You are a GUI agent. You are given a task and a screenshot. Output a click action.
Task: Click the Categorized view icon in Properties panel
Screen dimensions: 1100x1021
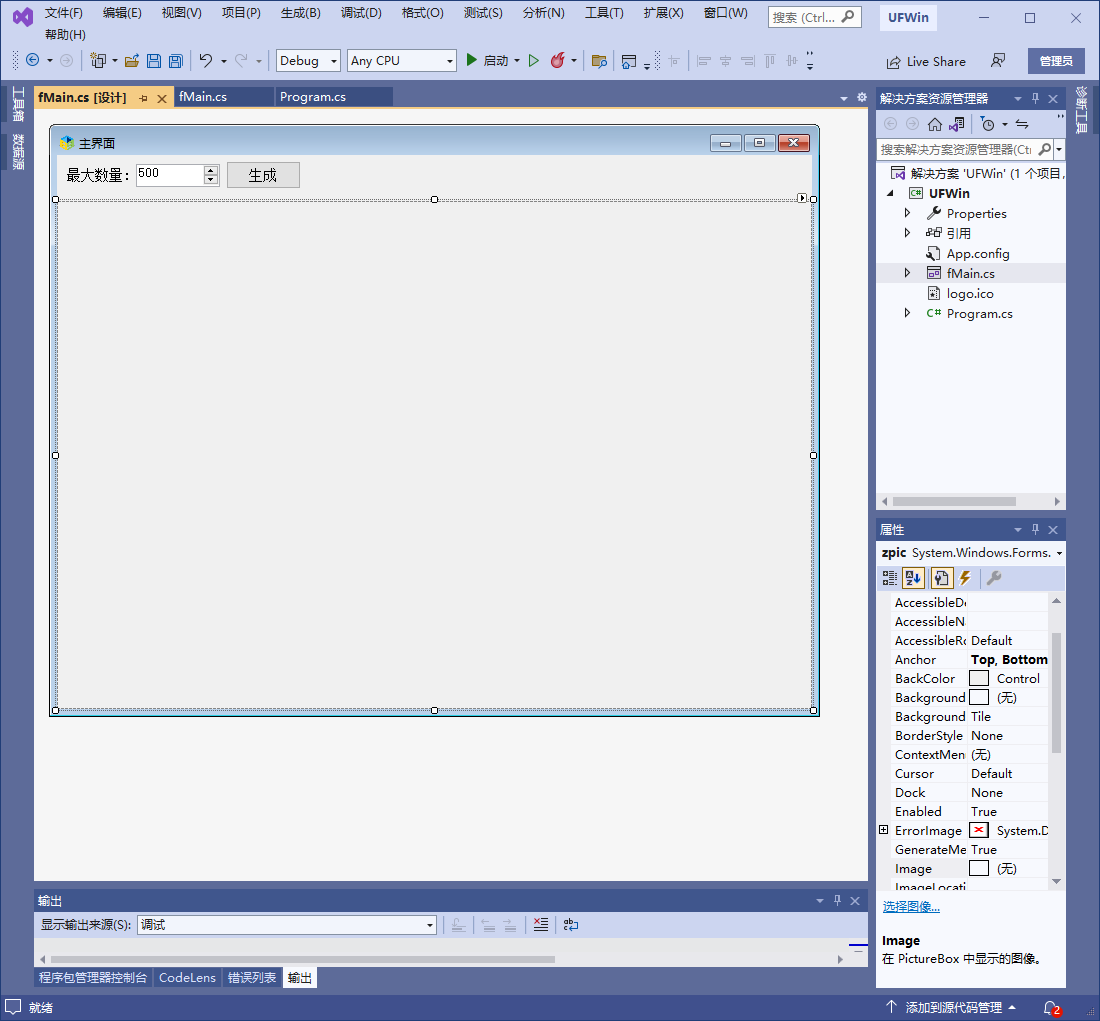pyautogui.click(x=890, y=578)
